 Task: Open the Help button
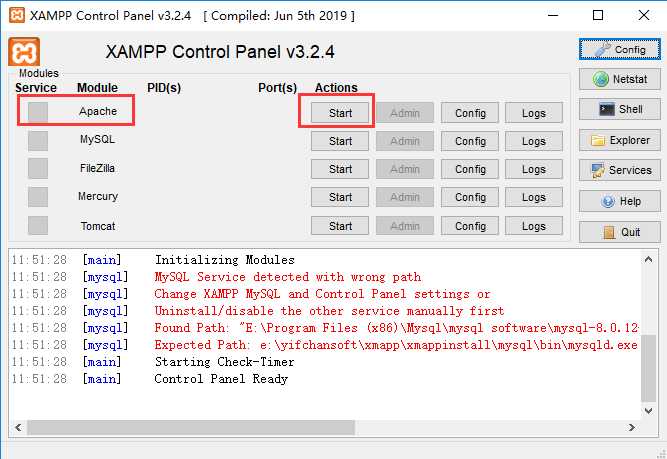(620, 201)
